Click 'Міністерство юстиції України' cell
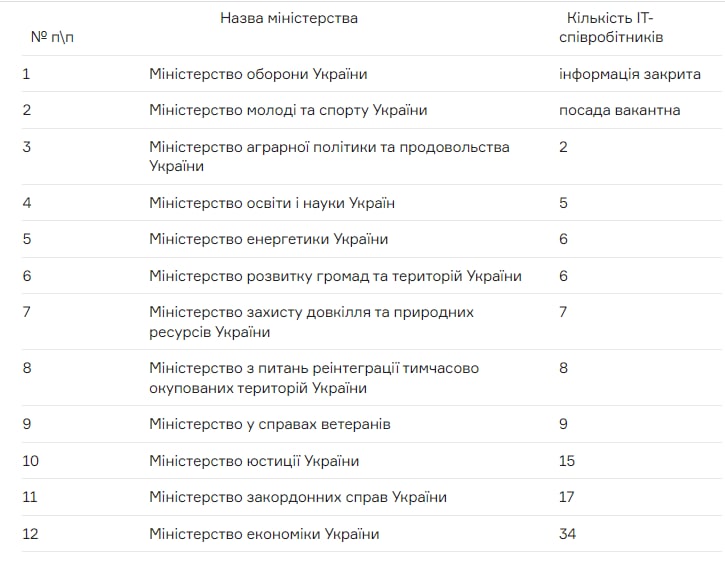This screenshot has width=725, height=565. (x=254, y=461)
